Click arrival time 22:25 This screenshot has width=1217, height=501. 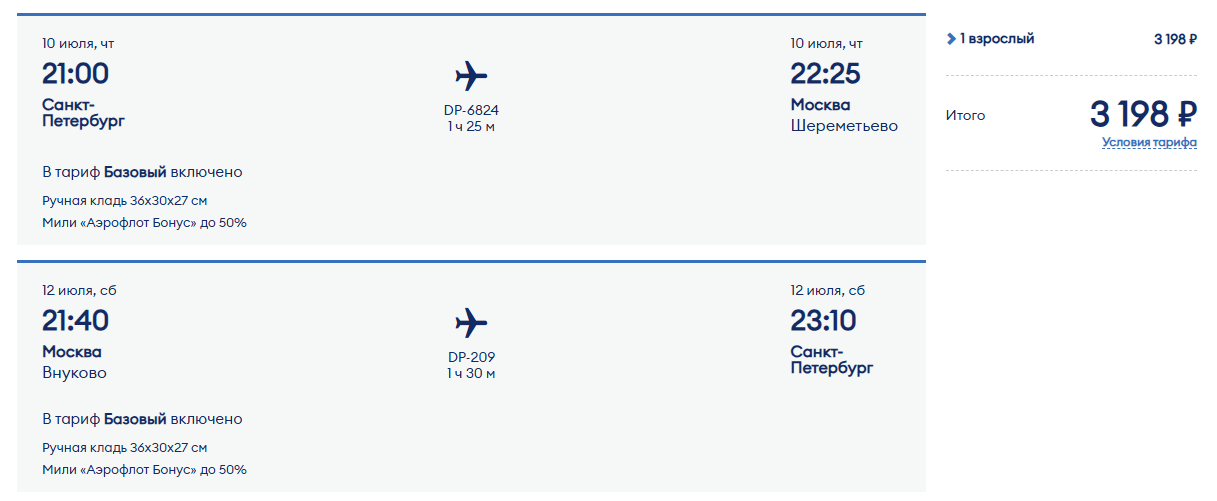pyautogui.click(x=825, y=73)
